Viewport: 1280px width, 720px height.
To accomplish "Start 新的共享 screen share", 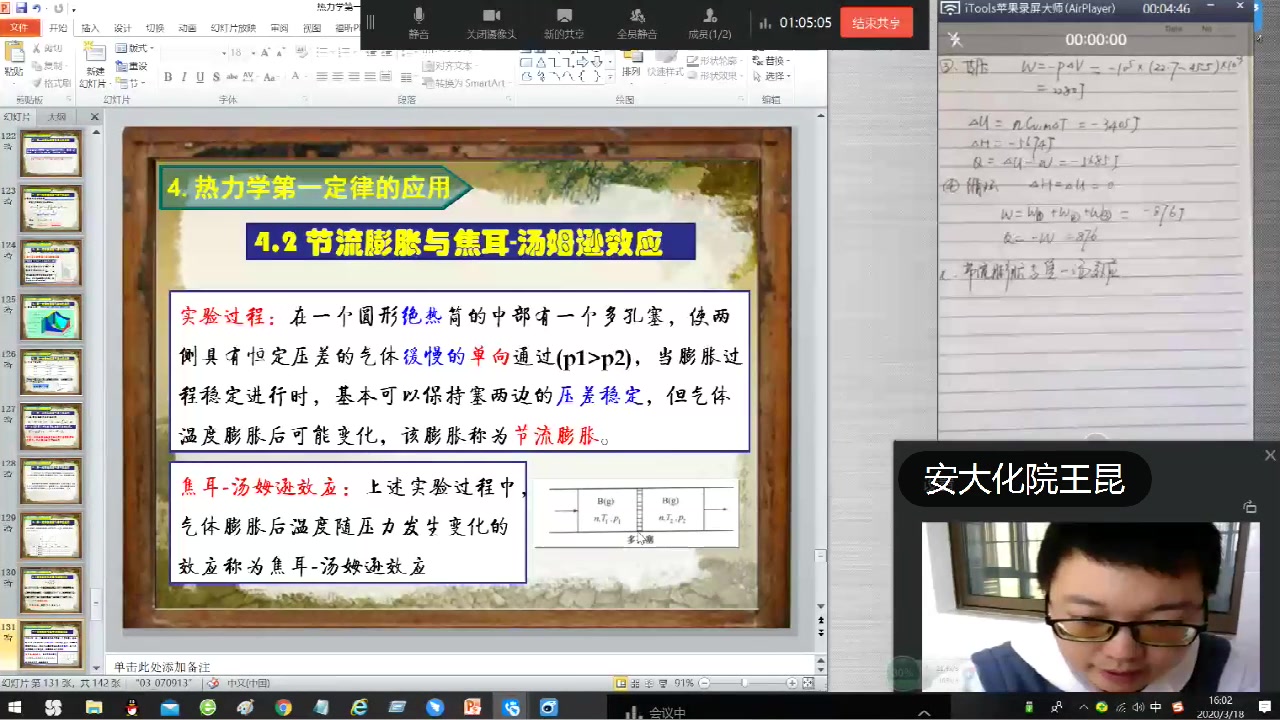I will click(x=564, y=23).
